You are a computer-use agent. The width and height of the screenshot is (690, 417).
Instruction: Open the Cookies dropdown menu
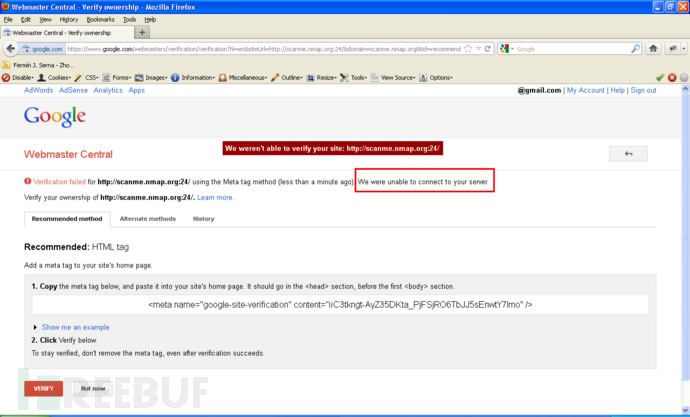pos(55,77)
